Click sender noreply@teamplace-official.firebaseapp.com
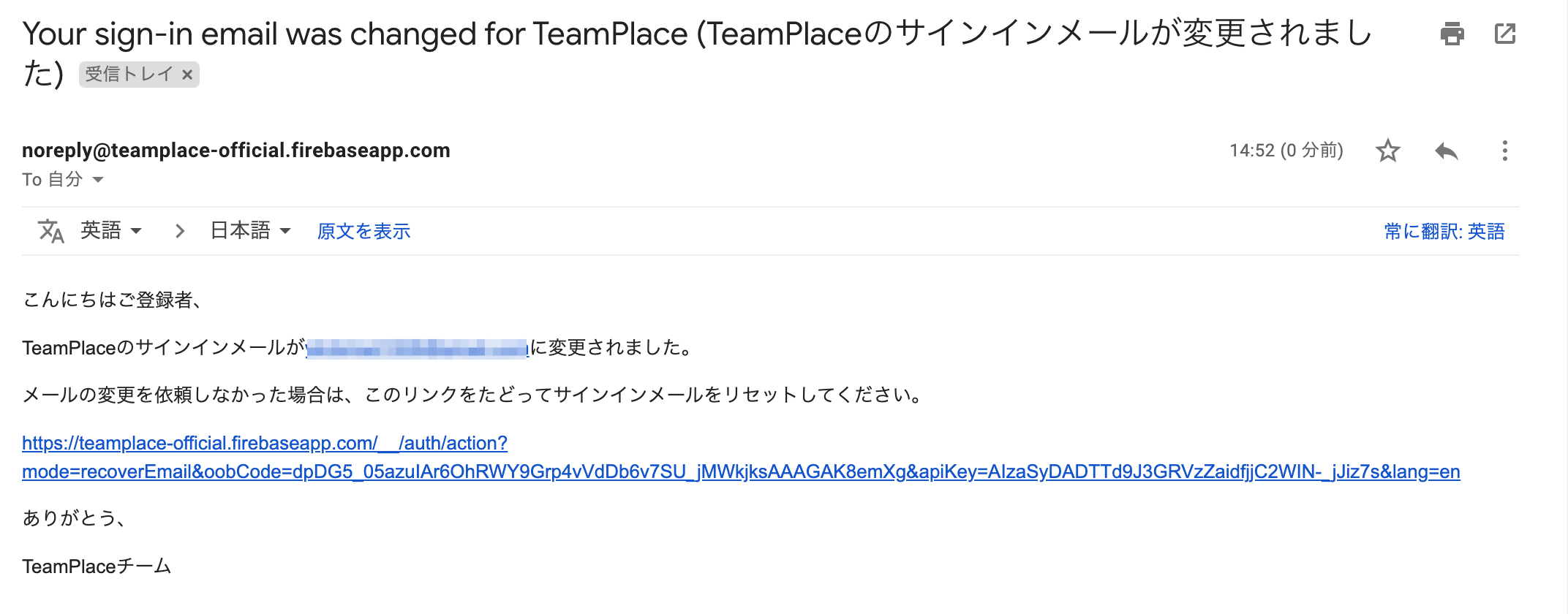 pyautogui.click(x=235, y=151)
